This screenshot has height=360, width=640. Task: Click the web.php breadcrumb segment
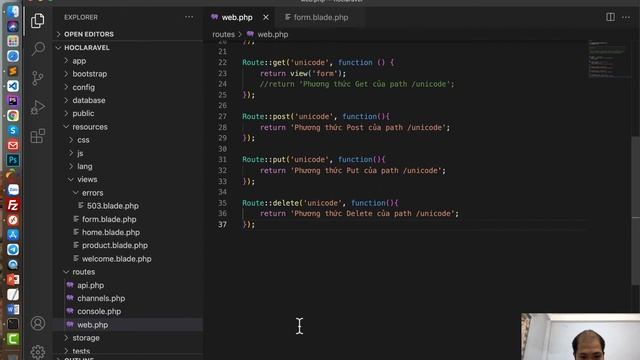(x=268, y=35)
